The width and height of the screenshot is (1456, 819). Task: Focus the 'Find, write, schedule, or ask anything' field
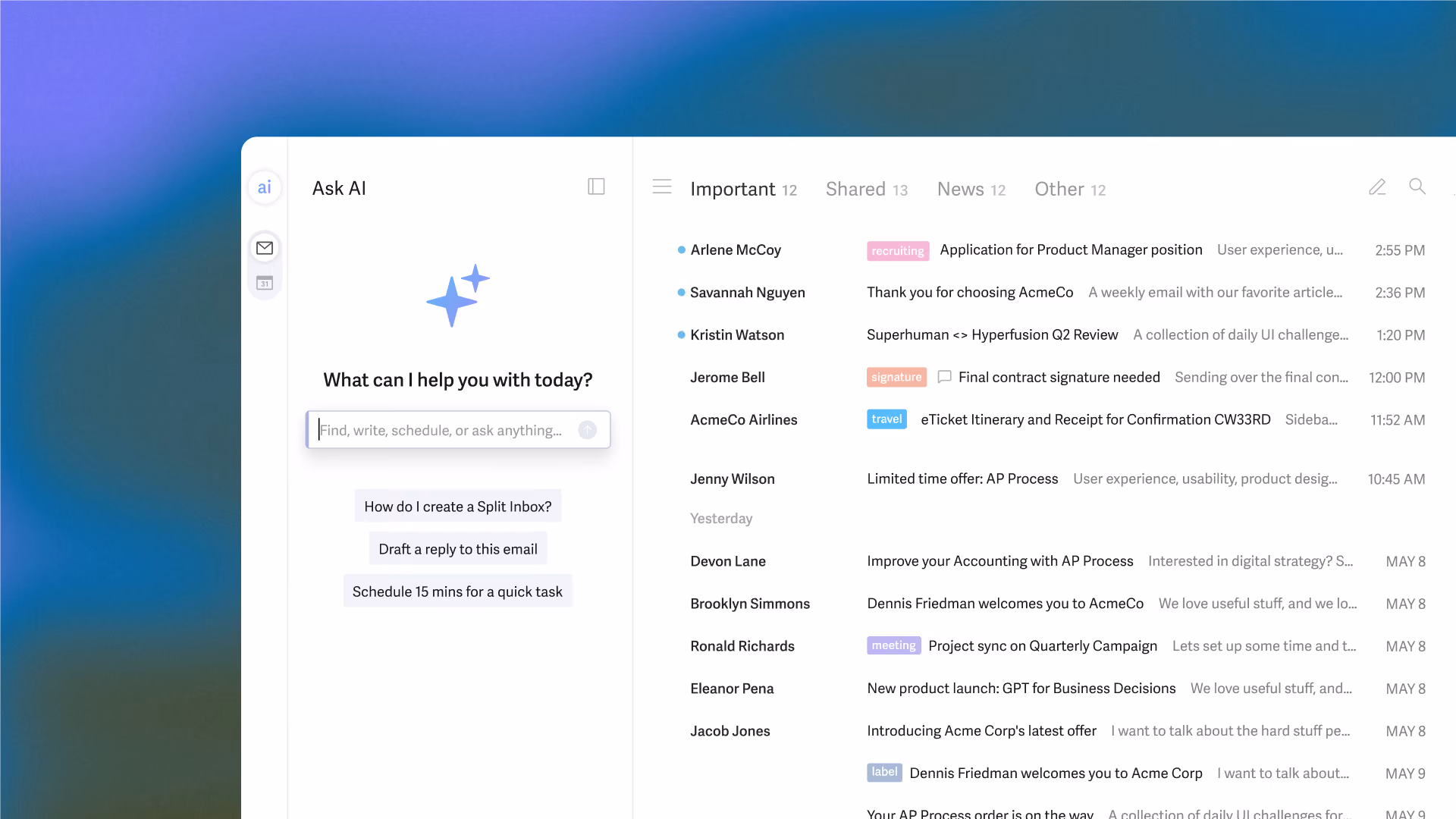[x=458, y=430]
